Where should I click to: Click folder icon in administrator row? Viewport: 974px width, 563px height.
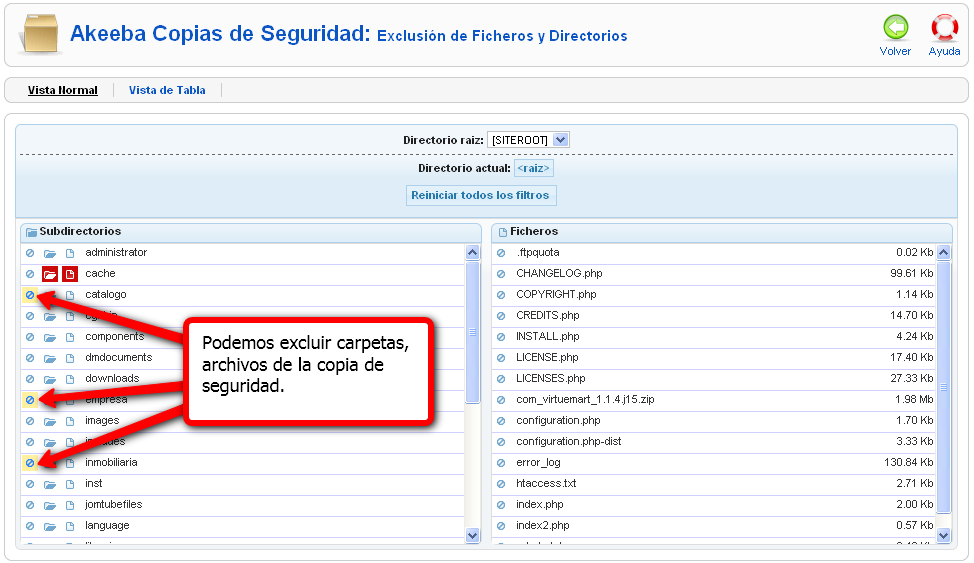[50, 254]
